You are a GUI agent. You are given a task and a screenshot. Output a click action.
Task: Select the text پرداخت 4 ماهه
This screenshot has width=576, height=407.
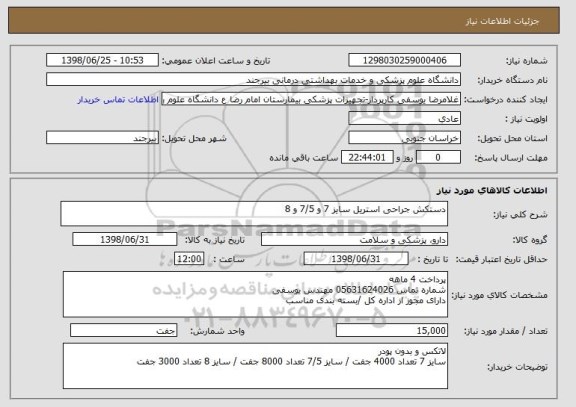click(x=418, y=279)
